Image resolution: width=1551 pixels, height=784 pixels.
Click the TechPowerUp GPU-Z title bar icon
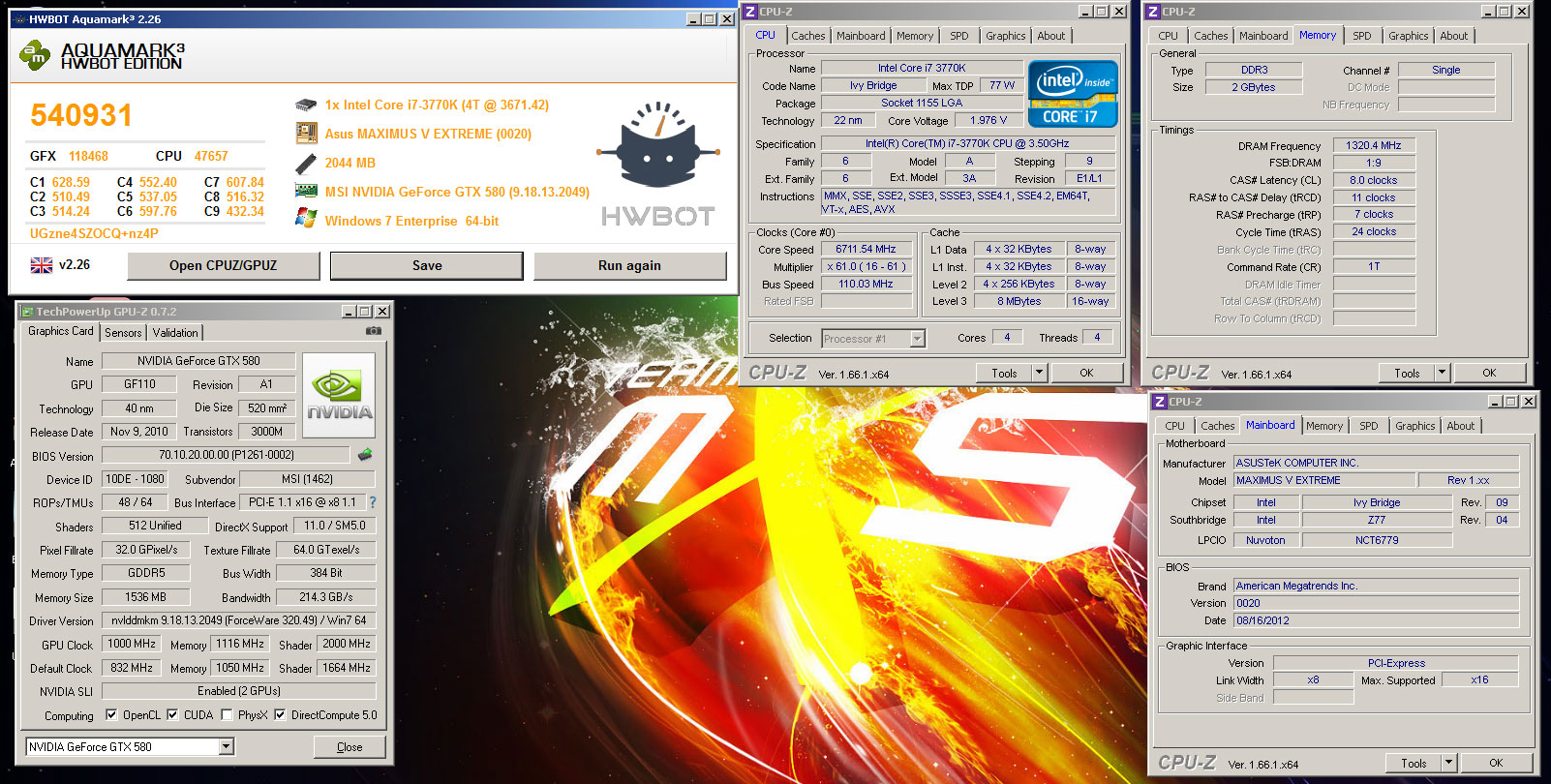27,312
